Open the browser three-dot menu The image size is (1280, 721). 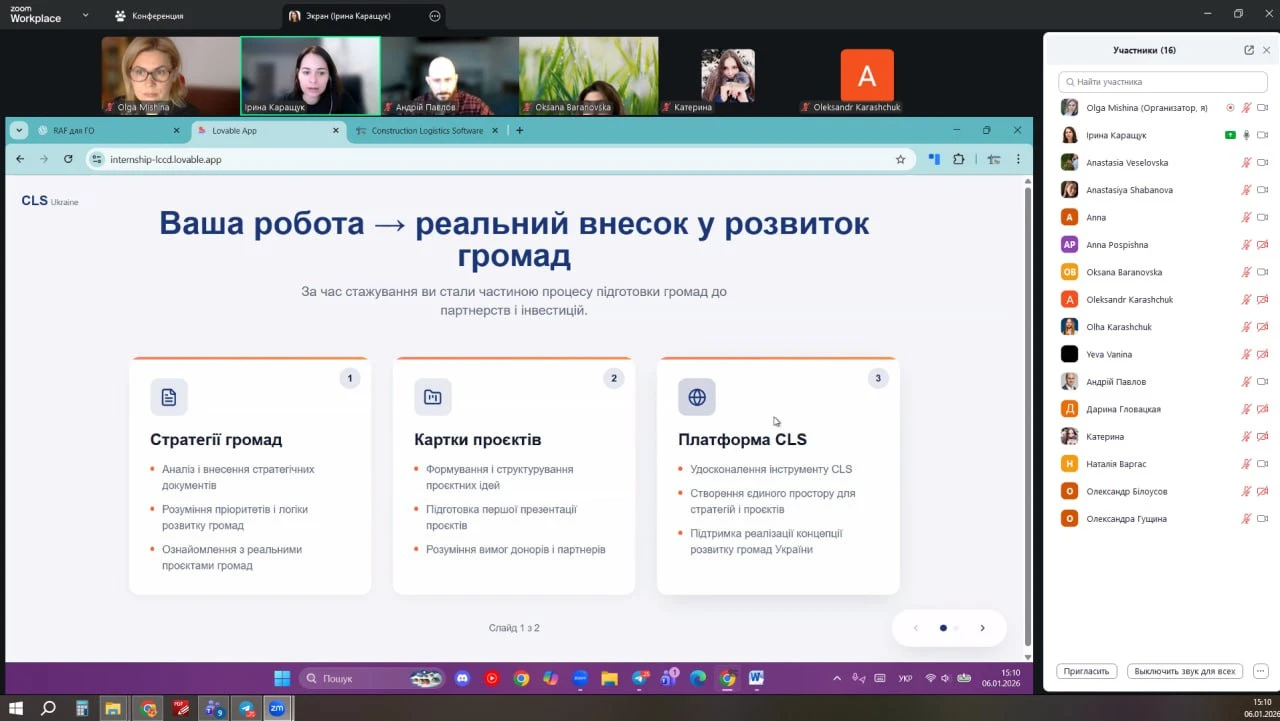pos(1018,159)
